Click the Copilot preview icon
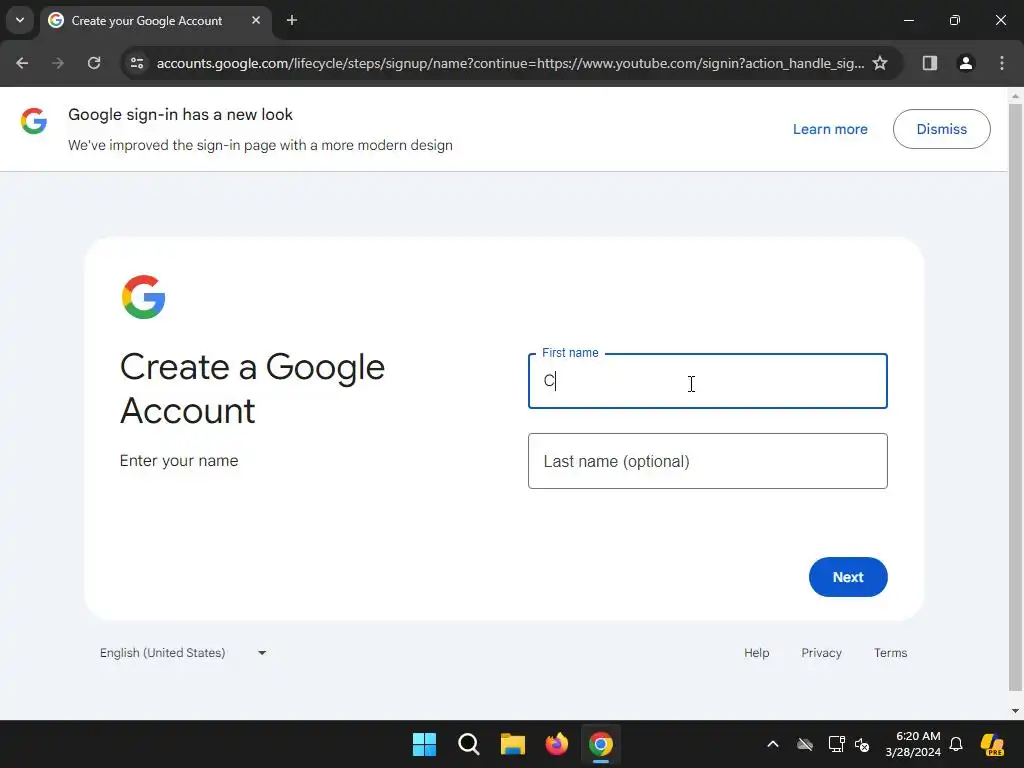Image resolution: width=1024 pixels, height=768 pixels. 993,744
